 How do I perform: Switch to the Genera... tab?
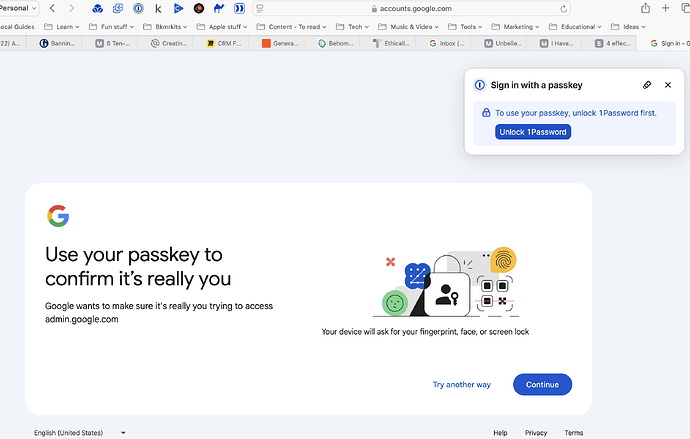(x=276, y=43)
